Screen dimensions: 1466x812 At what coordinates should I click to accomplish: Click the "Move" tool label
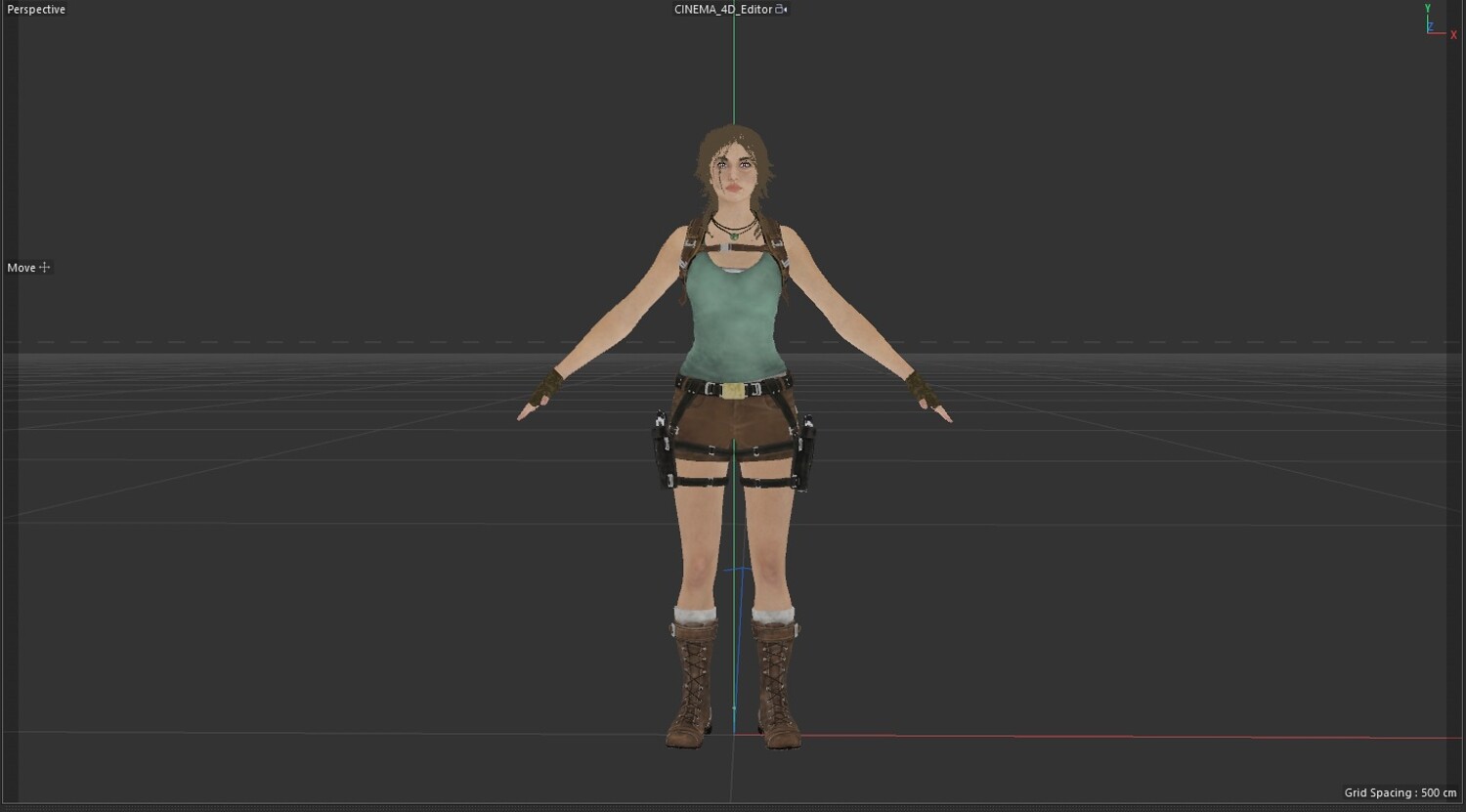[22, 268]
